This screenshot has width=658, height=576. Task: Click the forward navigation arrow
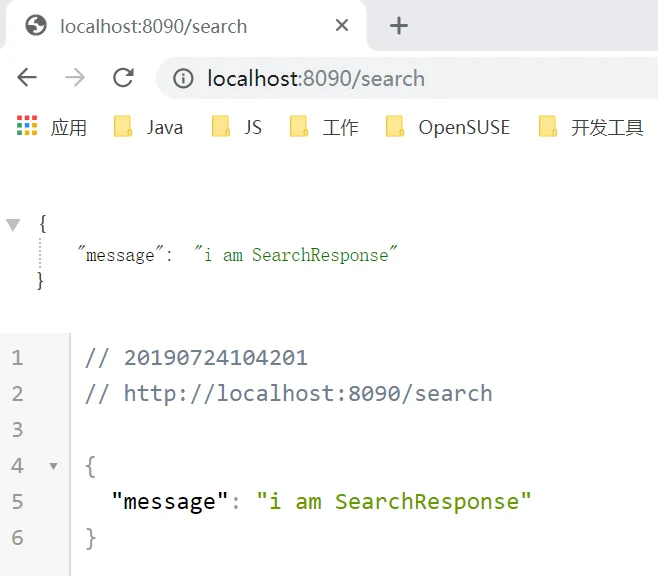point(75,78)
